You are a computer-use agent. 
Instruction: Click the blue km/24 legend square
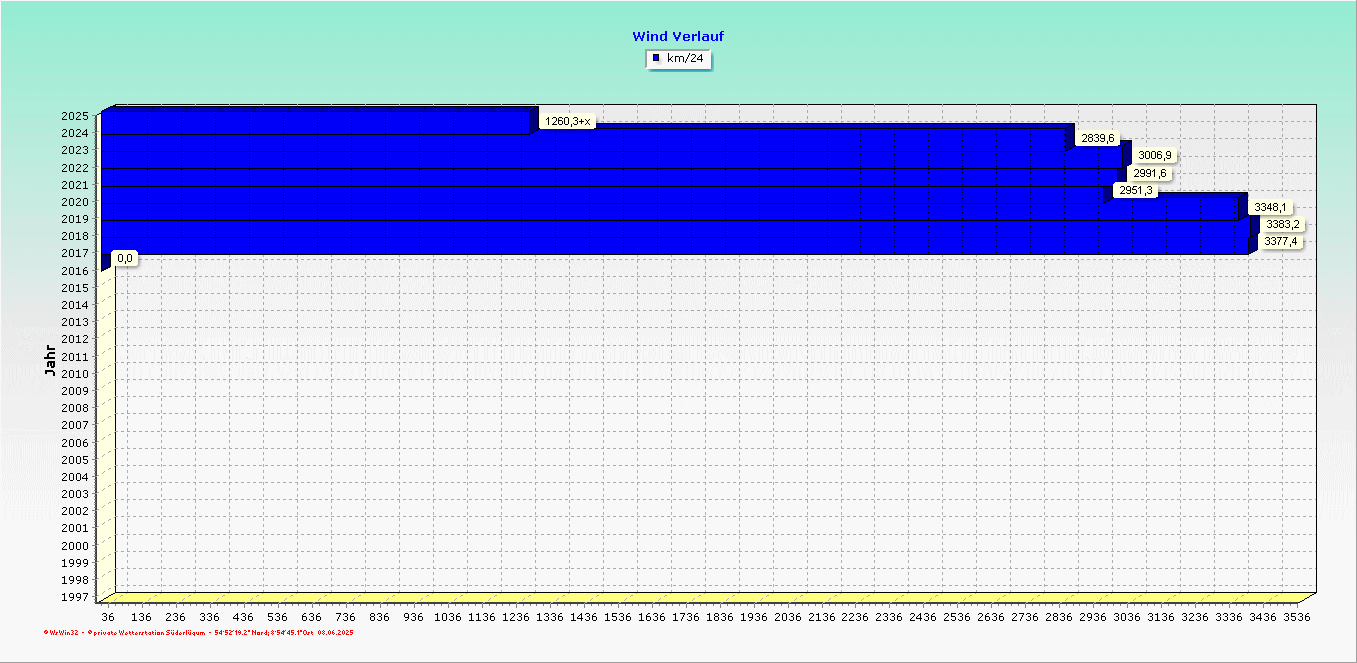click(x=656, y=59)
